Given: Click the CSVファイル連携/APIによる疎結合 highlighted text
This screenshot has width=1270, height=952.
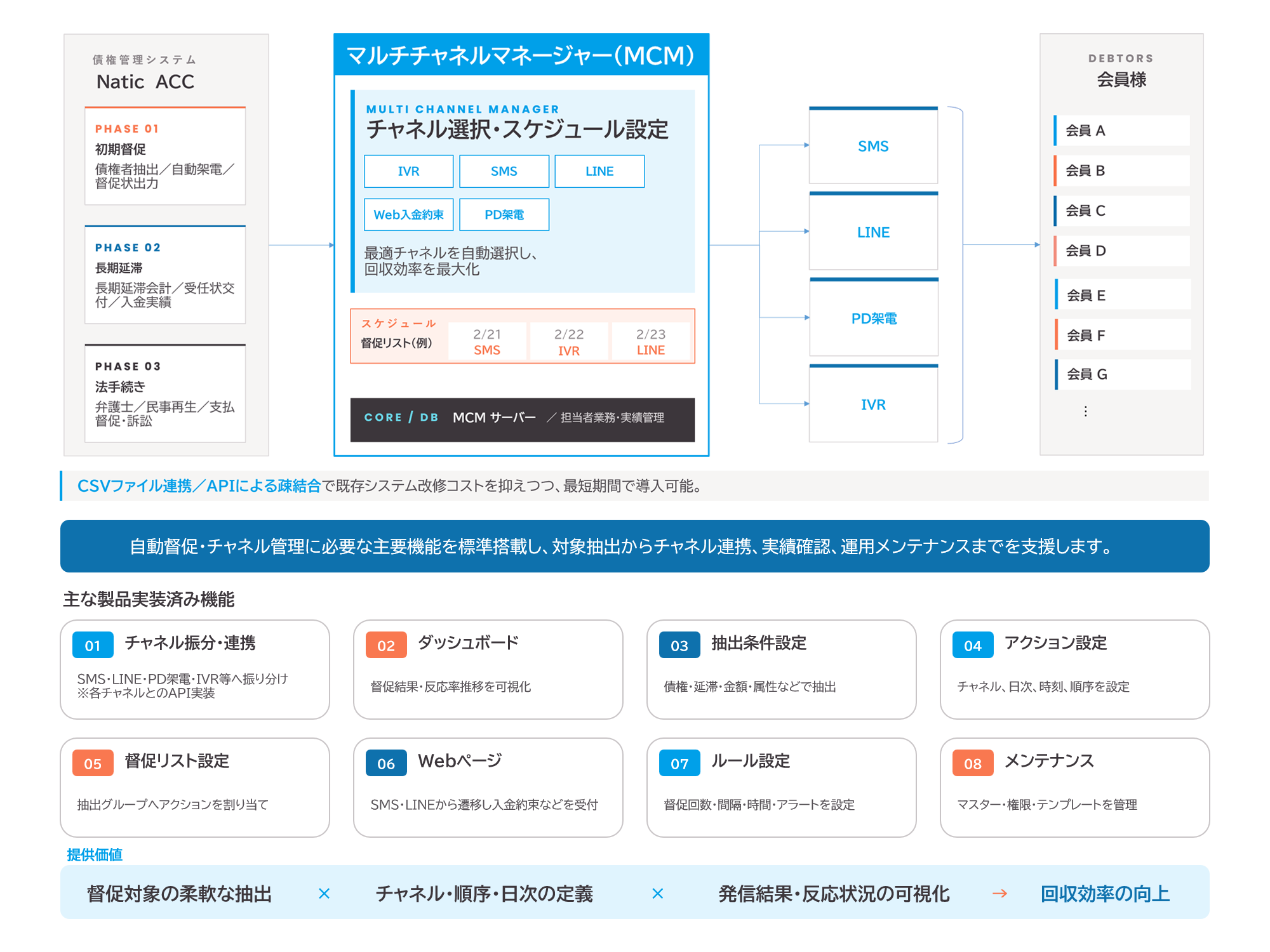Looking at the screenshot, I should click(x=199, y=486).
